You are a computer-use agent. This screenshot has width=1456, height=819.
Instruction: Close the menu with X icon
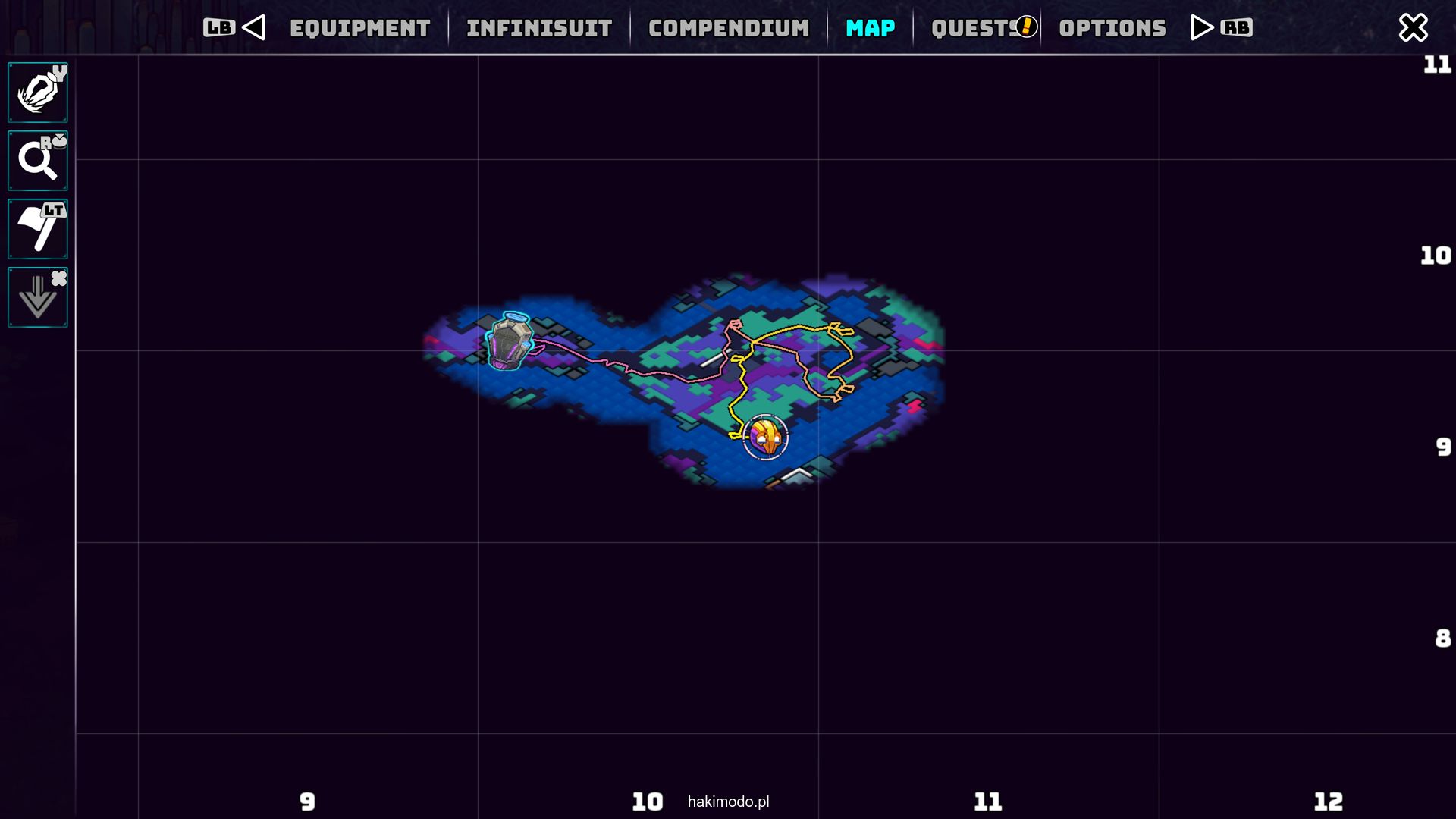pyautogui.click(x=1413, y=28)
